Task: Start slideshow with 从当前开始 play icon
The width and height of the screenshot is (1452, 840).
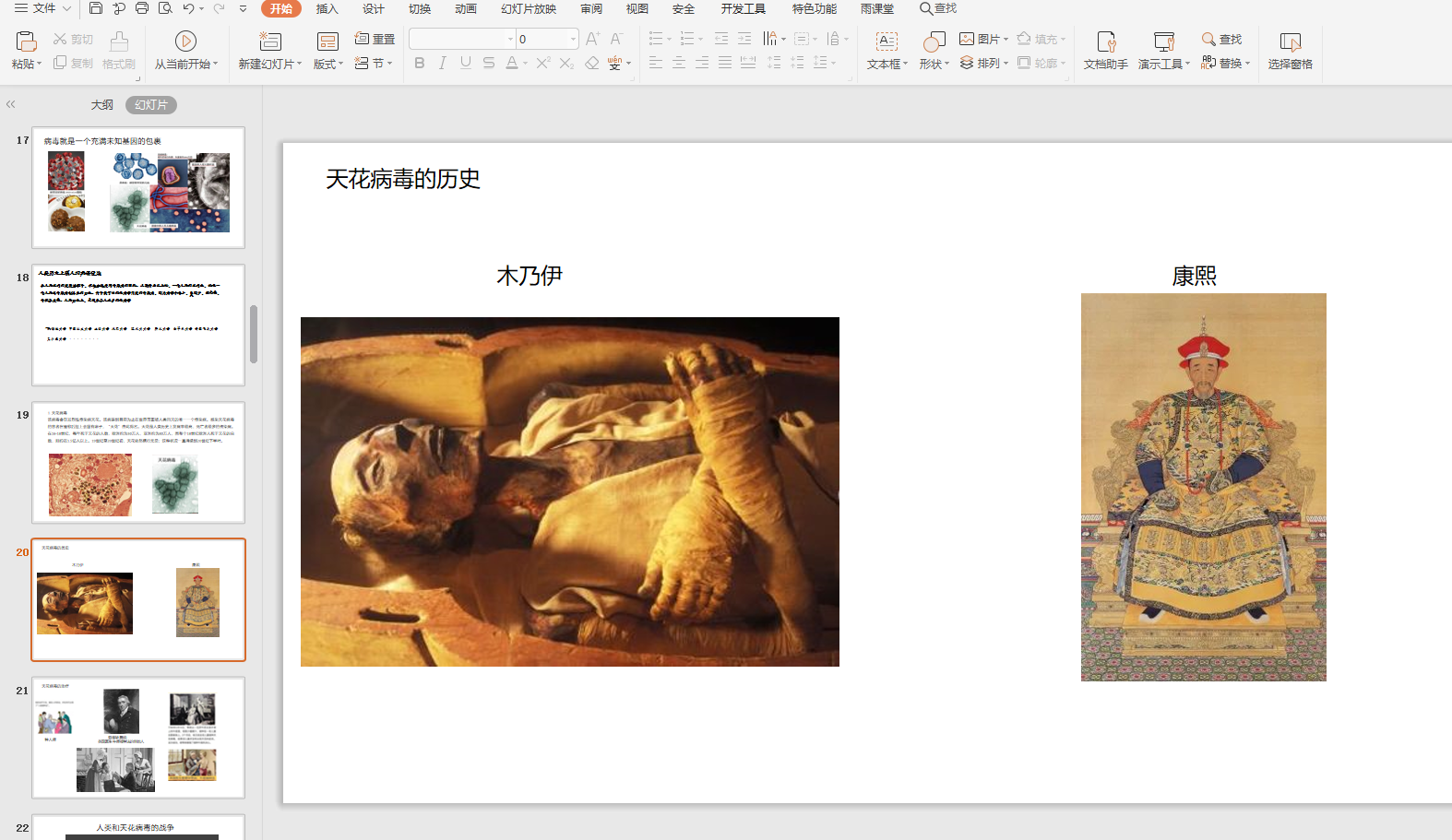Action: click(x=185, y=41)
